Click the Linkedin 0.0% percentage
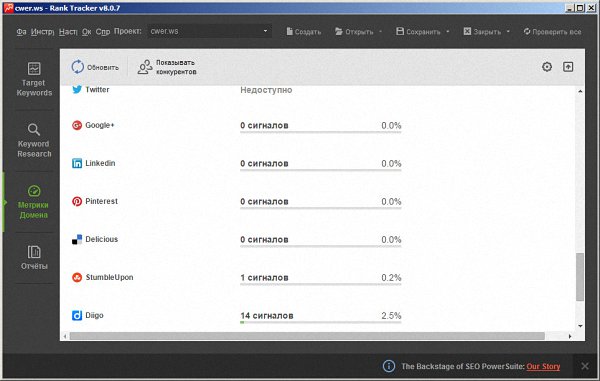600x381 pixels. [391, 164]
